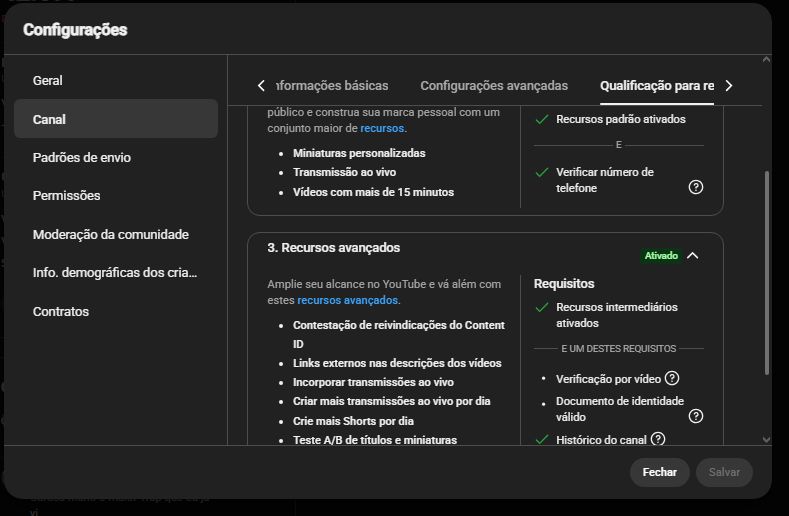Open Permissões settings section
Screen dimensions: 789x516
click(116, 195)
